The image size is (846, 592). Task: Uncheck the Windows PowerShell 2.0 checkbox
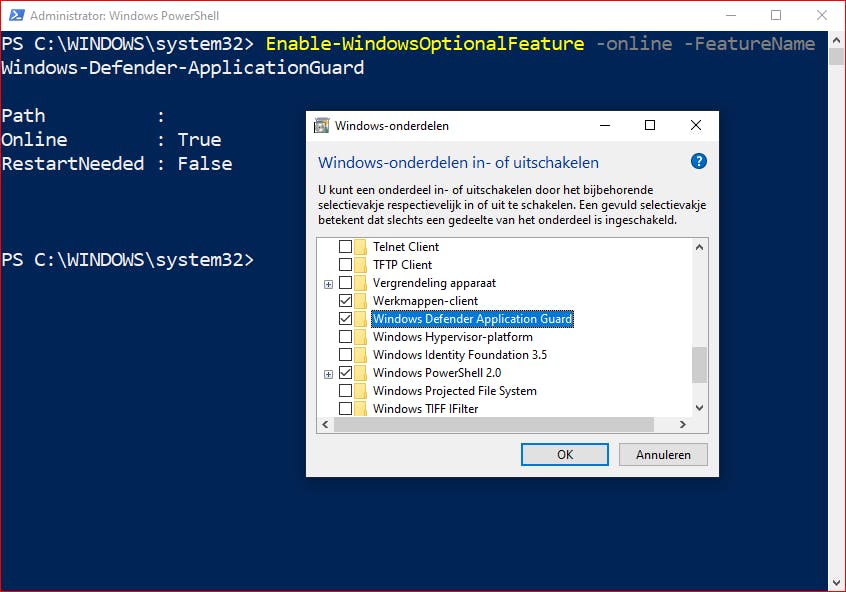345,373
